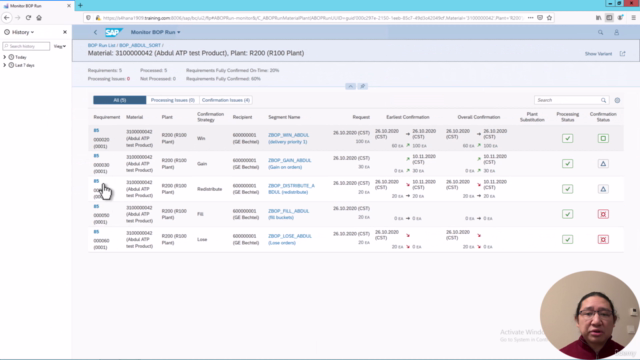Open requirement link in the 000030 row
Screen dimensions: 640x360
point(96,156)
